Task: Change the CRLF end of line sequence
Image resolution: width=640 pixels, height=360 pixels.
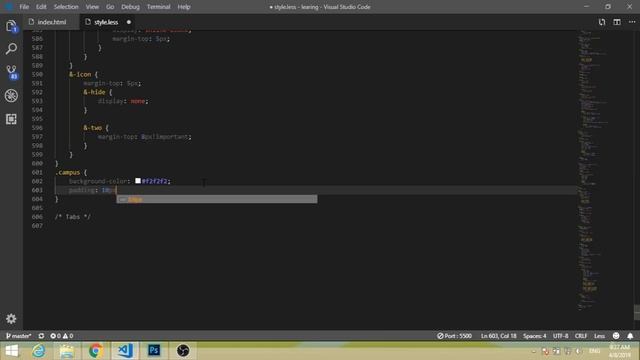Action: [581, 336]
